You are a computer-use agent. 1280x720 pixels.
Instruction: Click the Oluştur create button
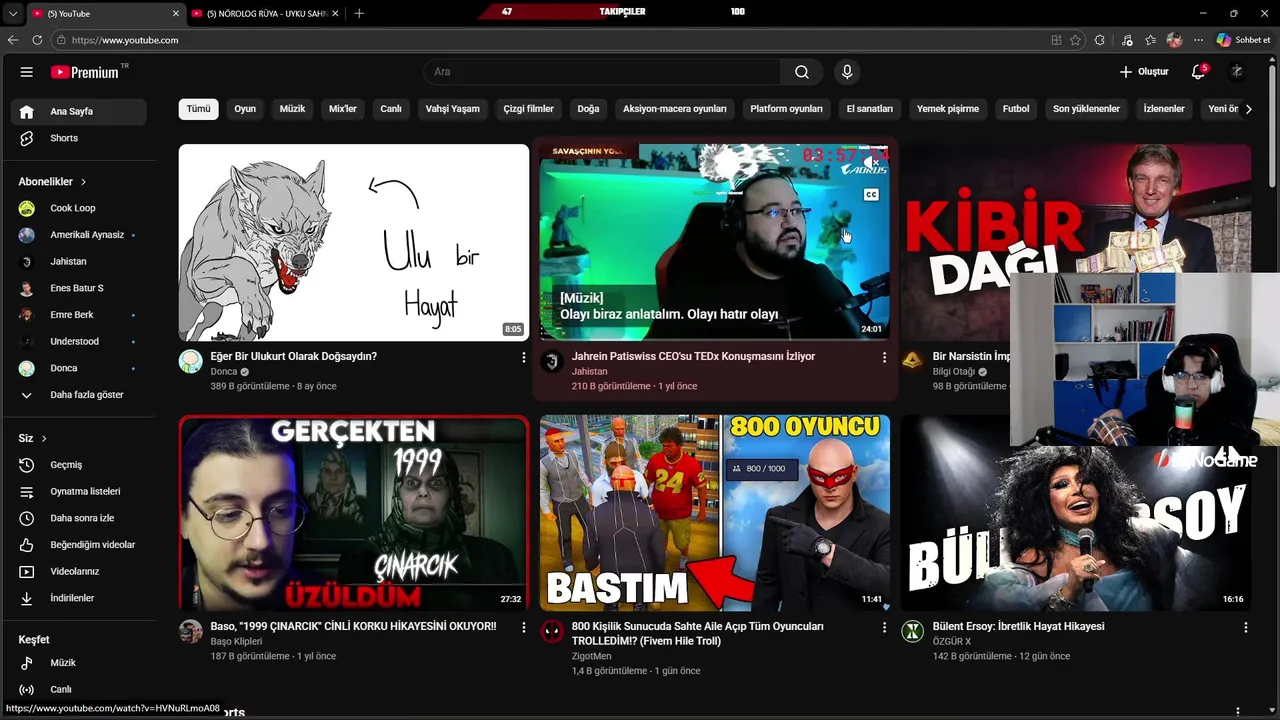(1144, 72)
